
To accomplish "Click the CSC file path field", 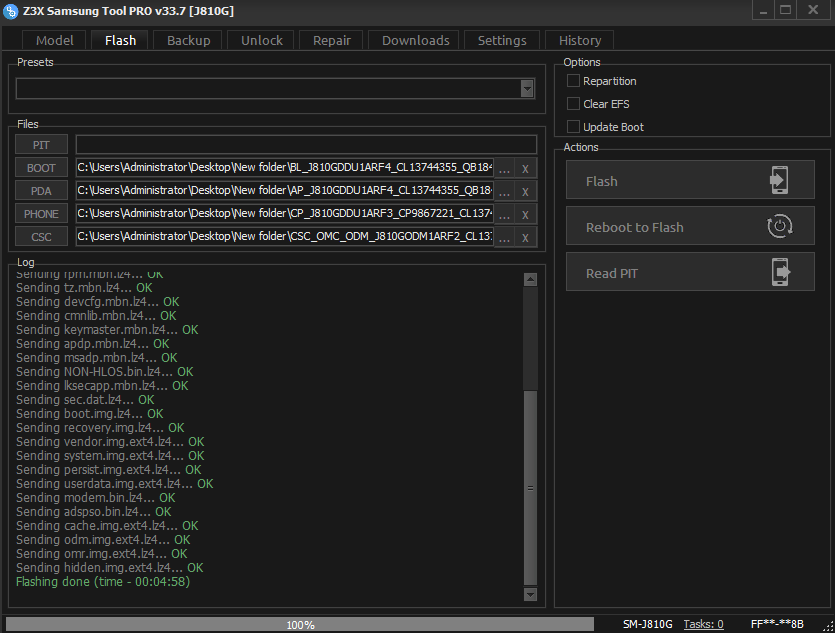I will 285,236.
